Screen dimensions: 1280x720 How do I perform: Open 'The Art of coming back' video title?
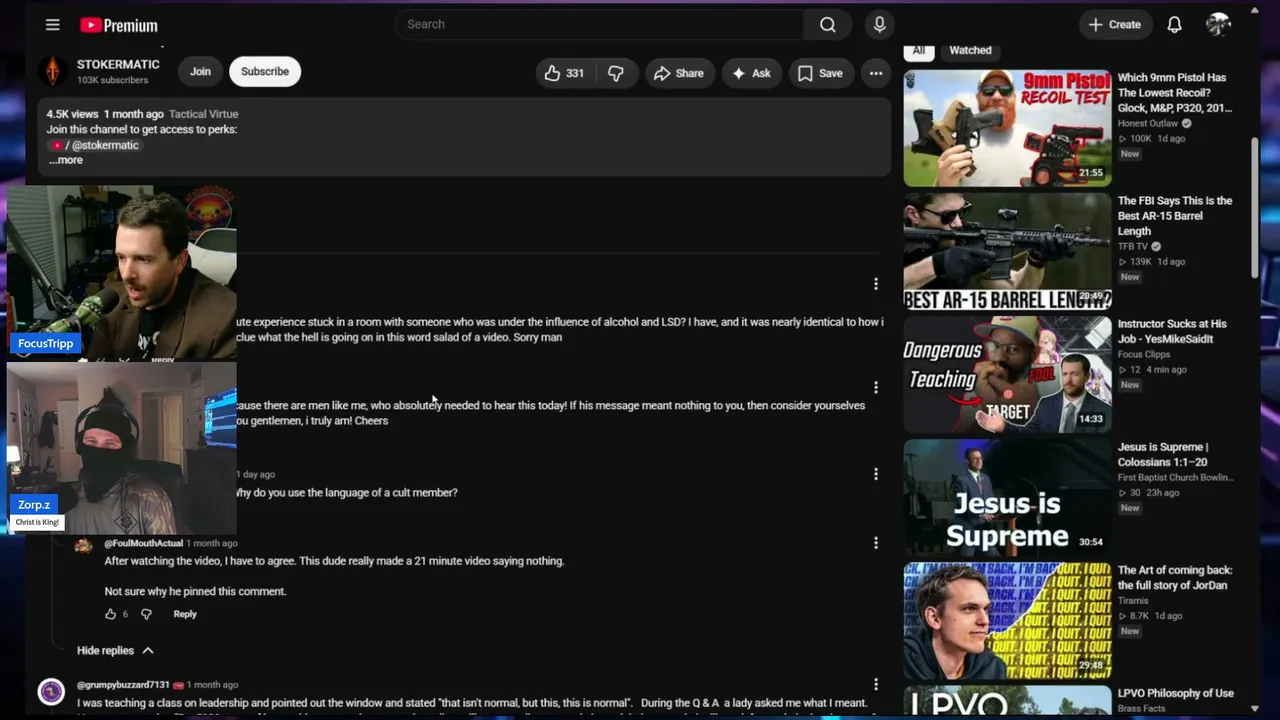[1175, 577]
